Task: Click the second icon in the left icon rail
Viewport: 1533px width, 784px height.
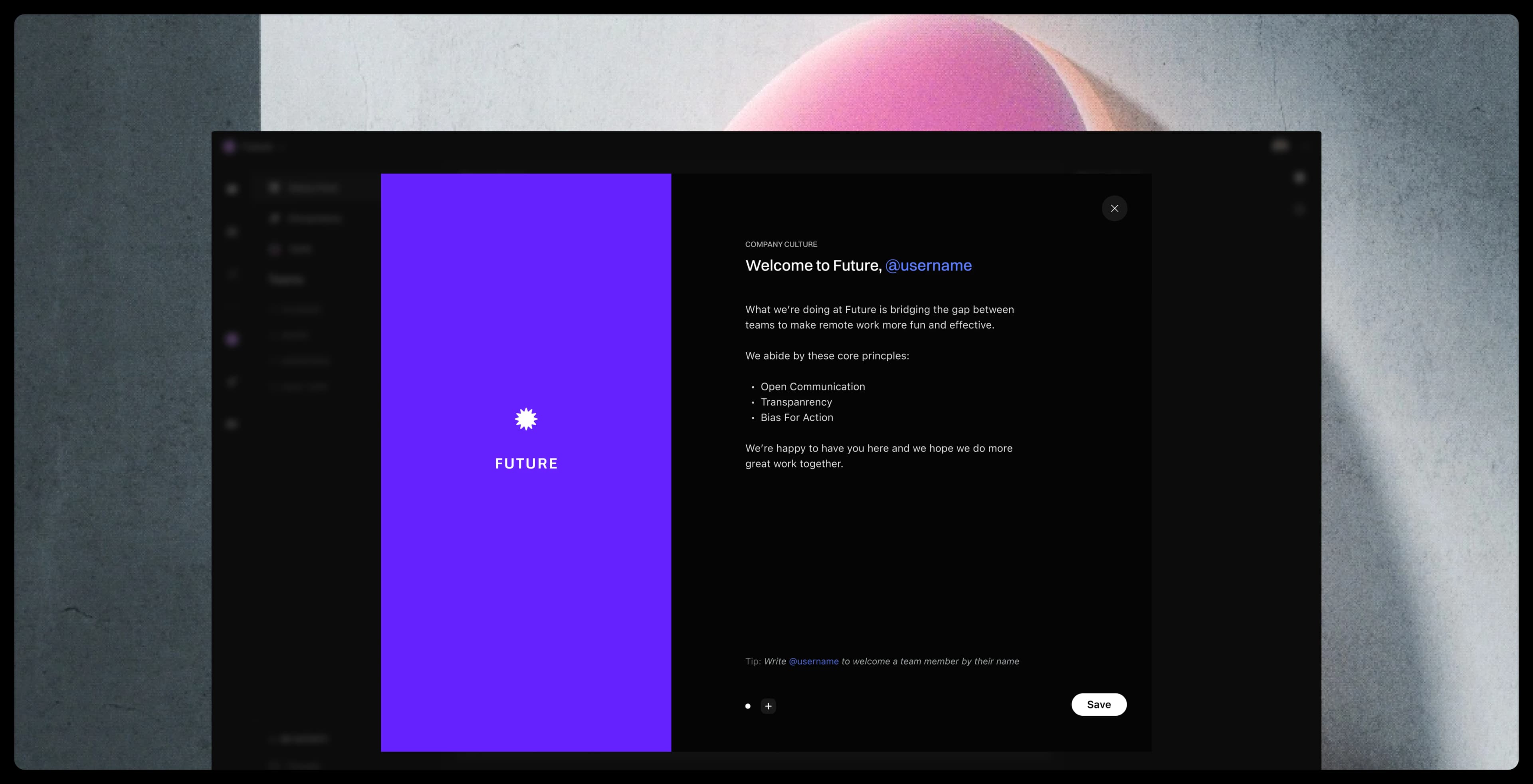Action: [232, 232]
